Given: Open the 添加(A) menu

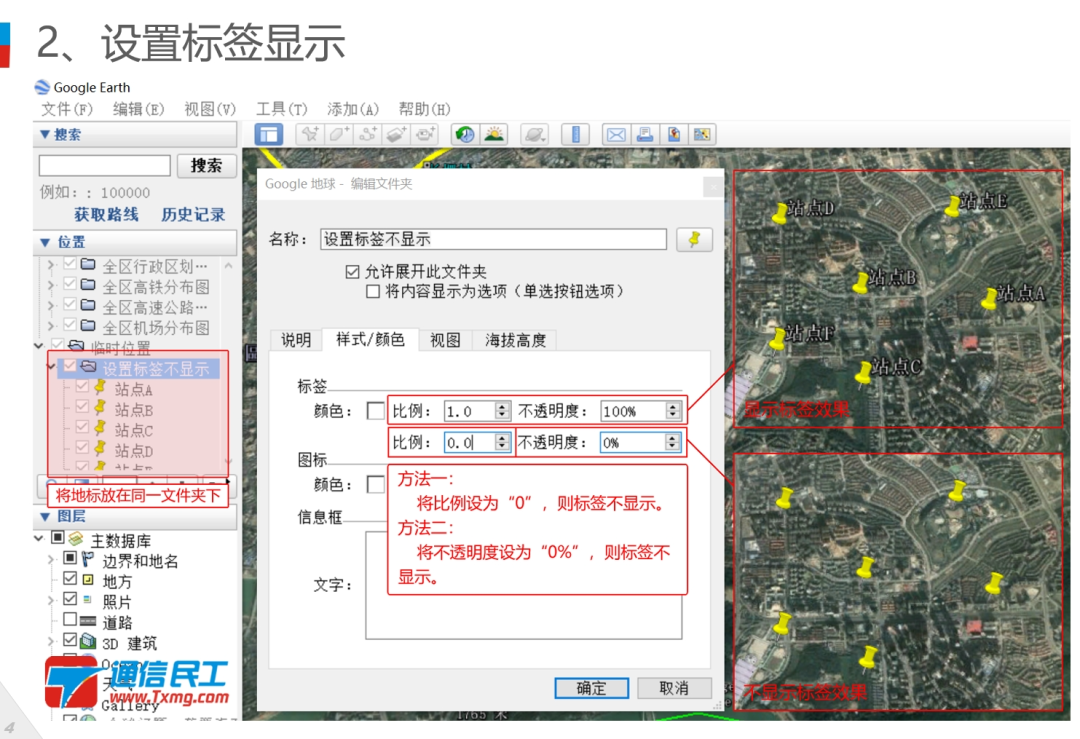Looking at the screenshot, I should click(x=353, y=109).
